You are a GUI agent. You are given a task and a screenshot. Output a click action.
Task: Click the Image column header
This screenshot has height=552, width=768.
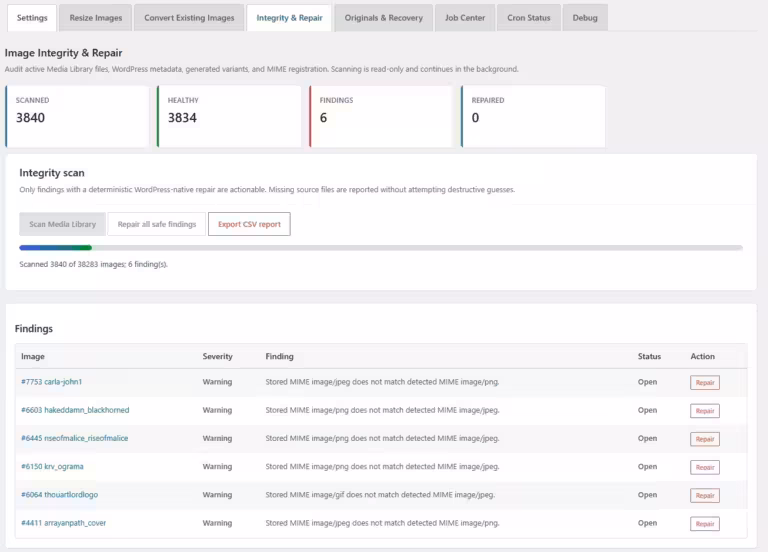tap(33, 356)
